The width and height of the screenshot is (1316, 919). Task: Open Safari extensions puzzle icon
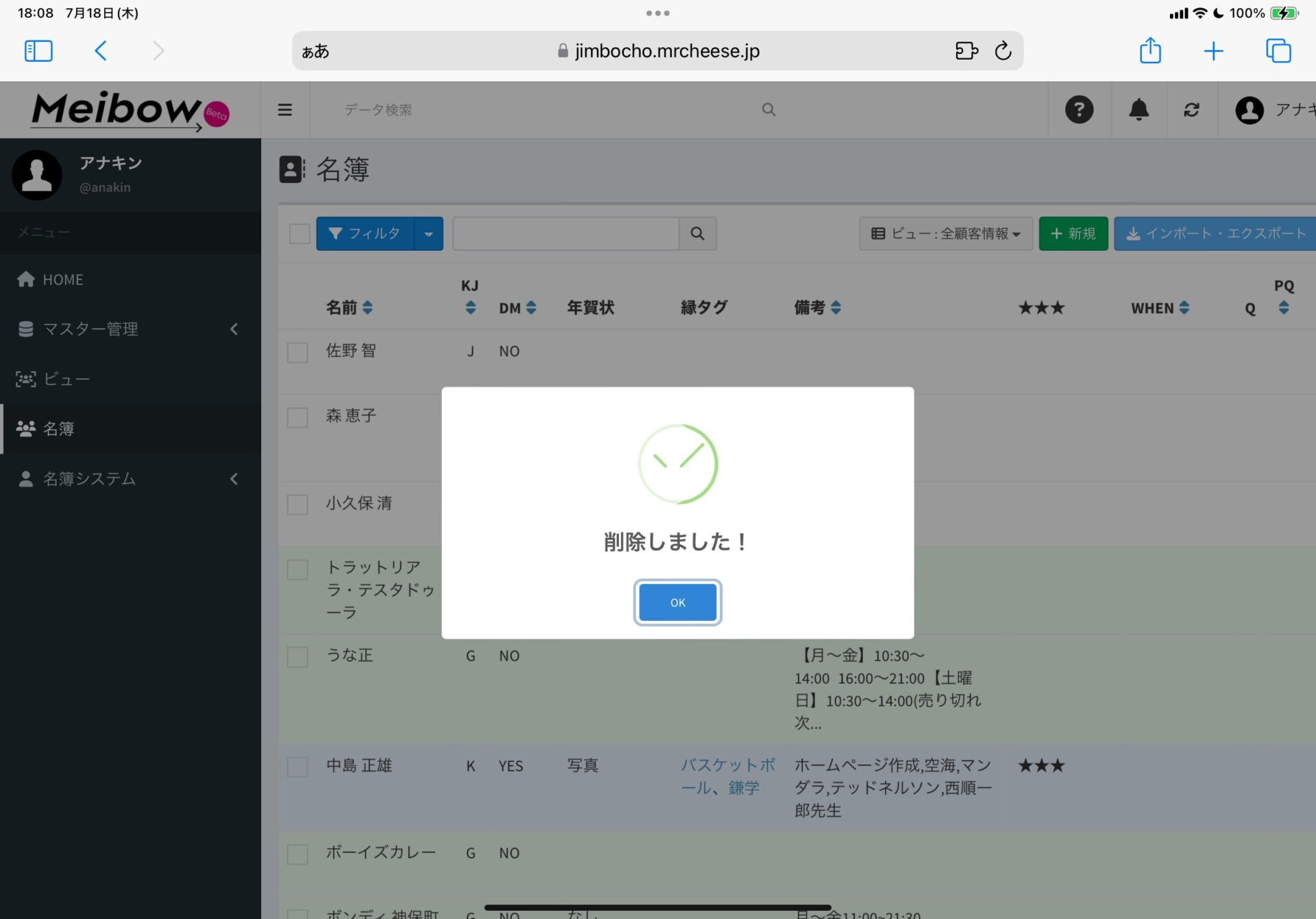tap(966, 51)
